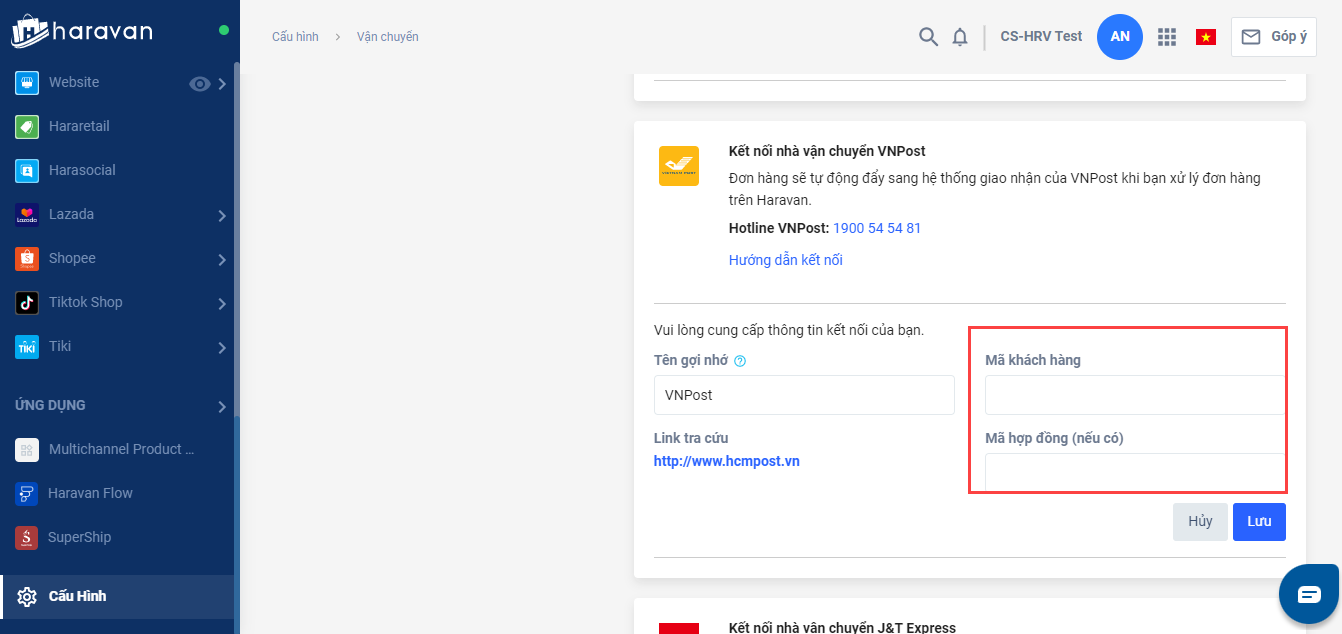Viewport: 1342px width, 634px height.
Task: Select the Haravan Flow menu label
Action: (90, 493)
